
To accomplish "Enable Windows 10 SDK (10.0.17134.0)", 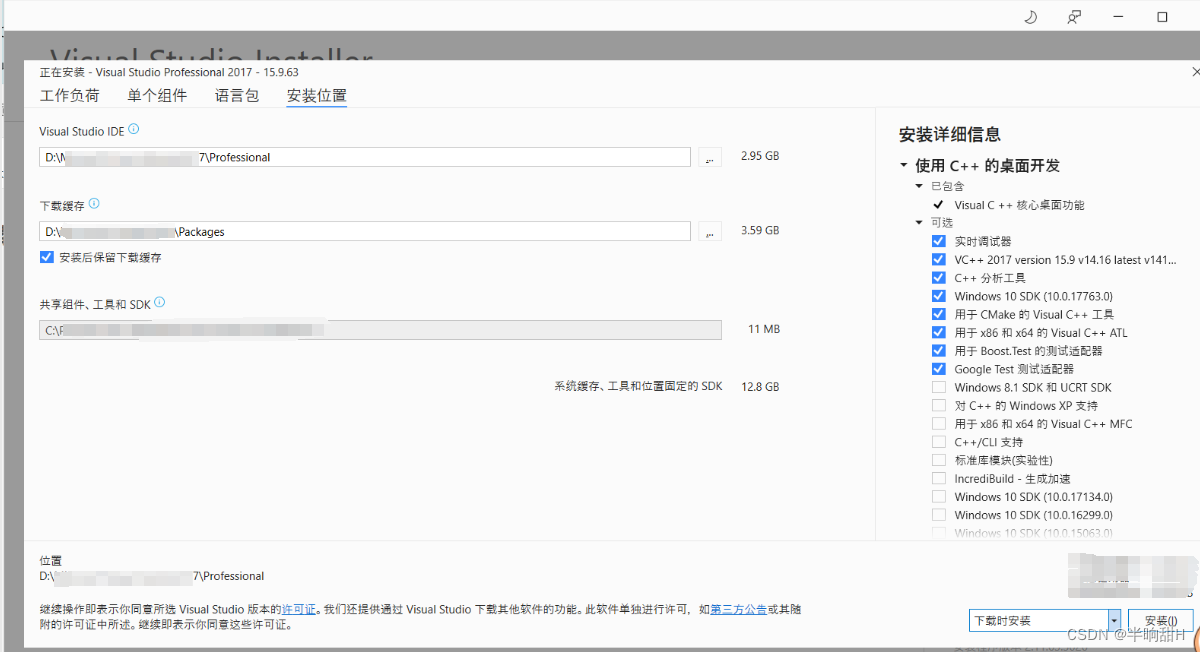I will pyautogui.click(x=938, y=497).
